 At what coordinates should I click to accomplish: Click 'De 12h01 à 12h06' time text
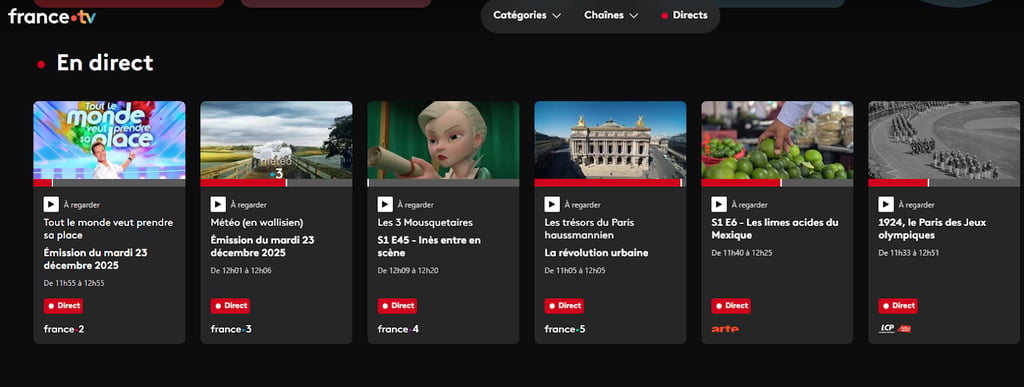(x=241, y=270)
